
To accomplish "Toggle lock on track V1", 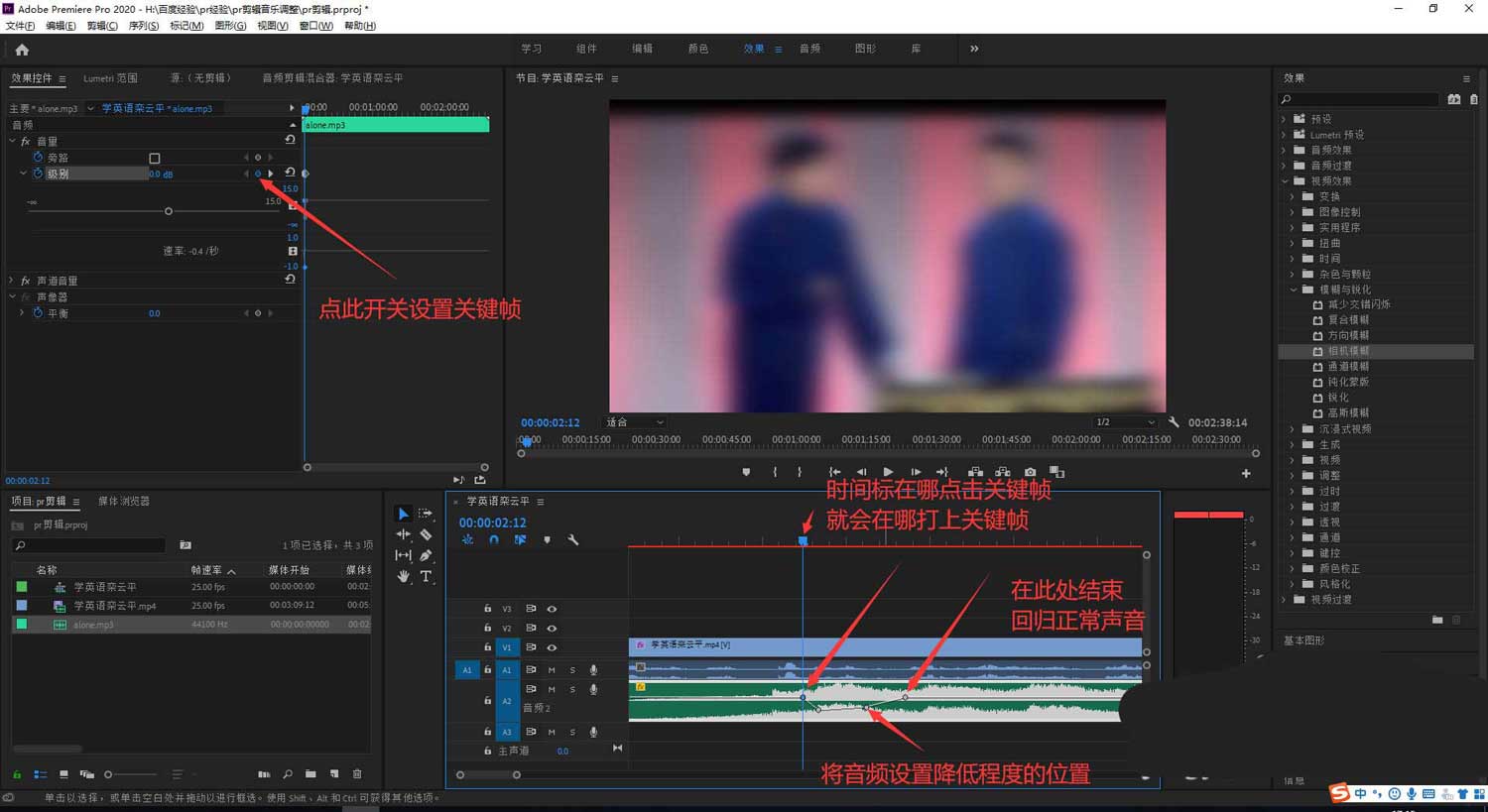I will [x=487, y=647].
